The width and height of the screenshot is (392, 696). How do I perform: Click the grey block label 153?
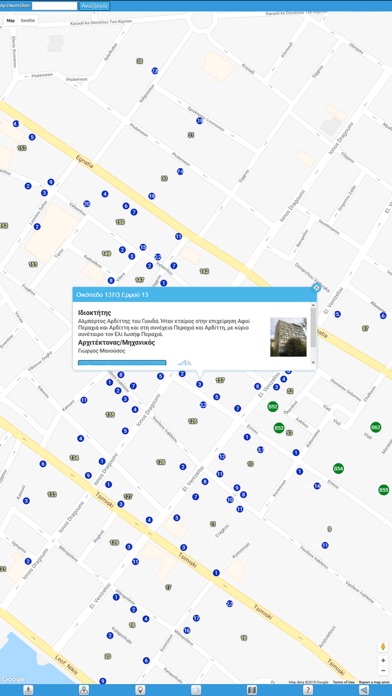[x=22, y=148]
